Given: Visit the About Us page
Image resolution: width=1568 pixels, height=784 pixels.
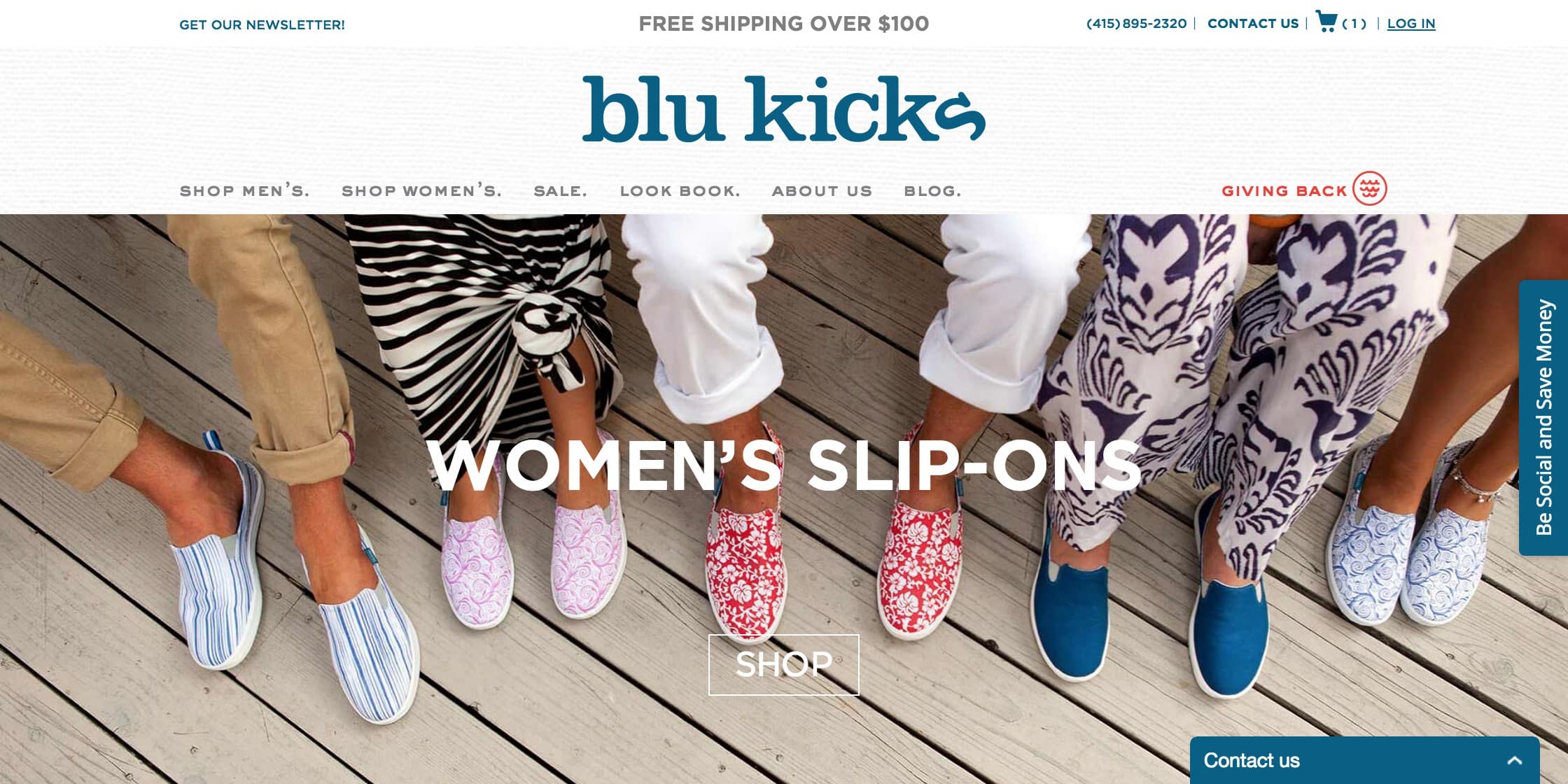Looking at the screenshot, I should coord(822,190).
